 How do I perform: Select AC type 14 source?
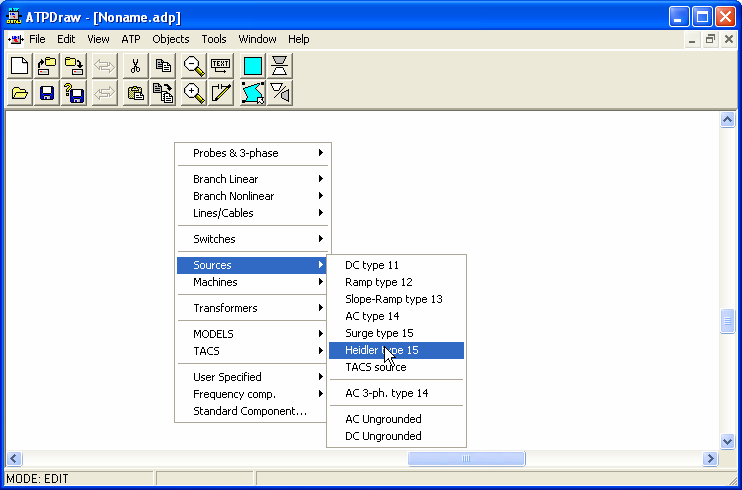coord(397,316)
